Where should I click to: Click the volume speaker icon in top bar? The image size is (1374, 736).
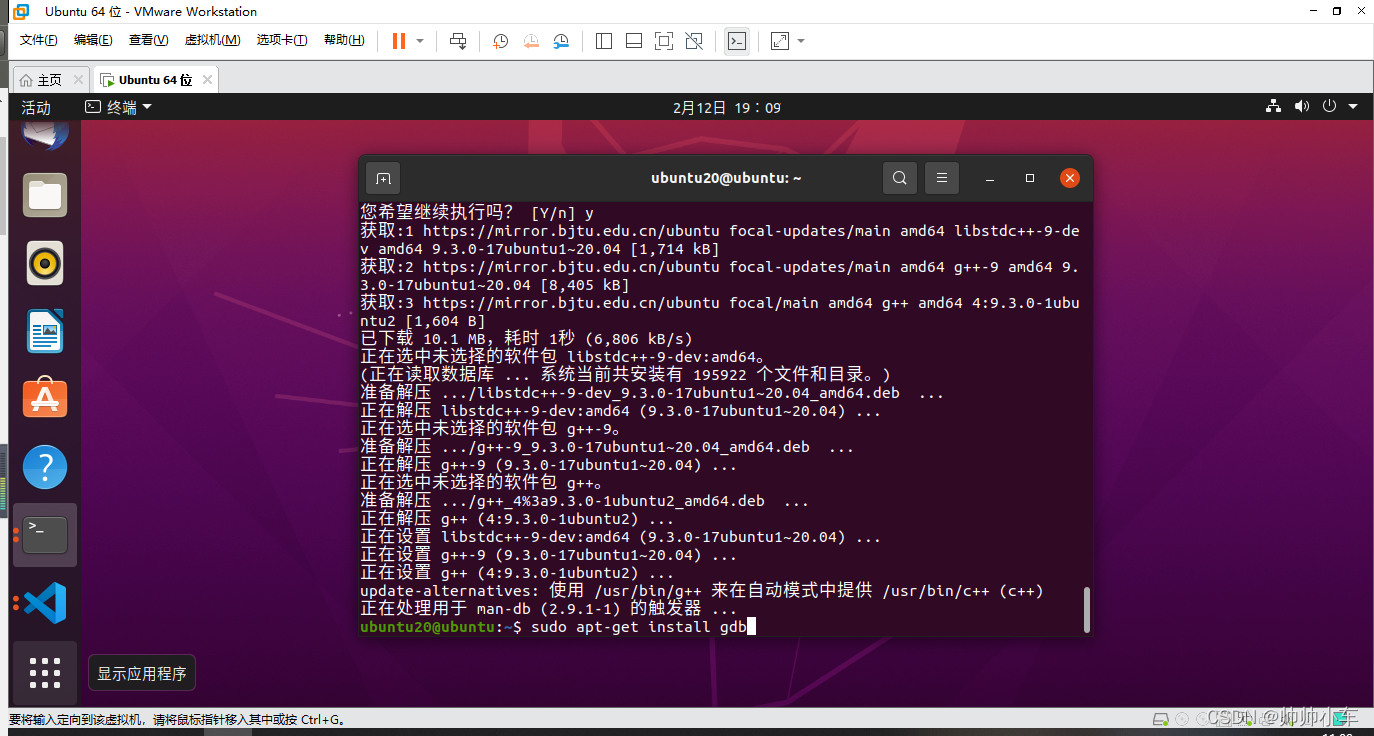click(x=1301, y=106)
